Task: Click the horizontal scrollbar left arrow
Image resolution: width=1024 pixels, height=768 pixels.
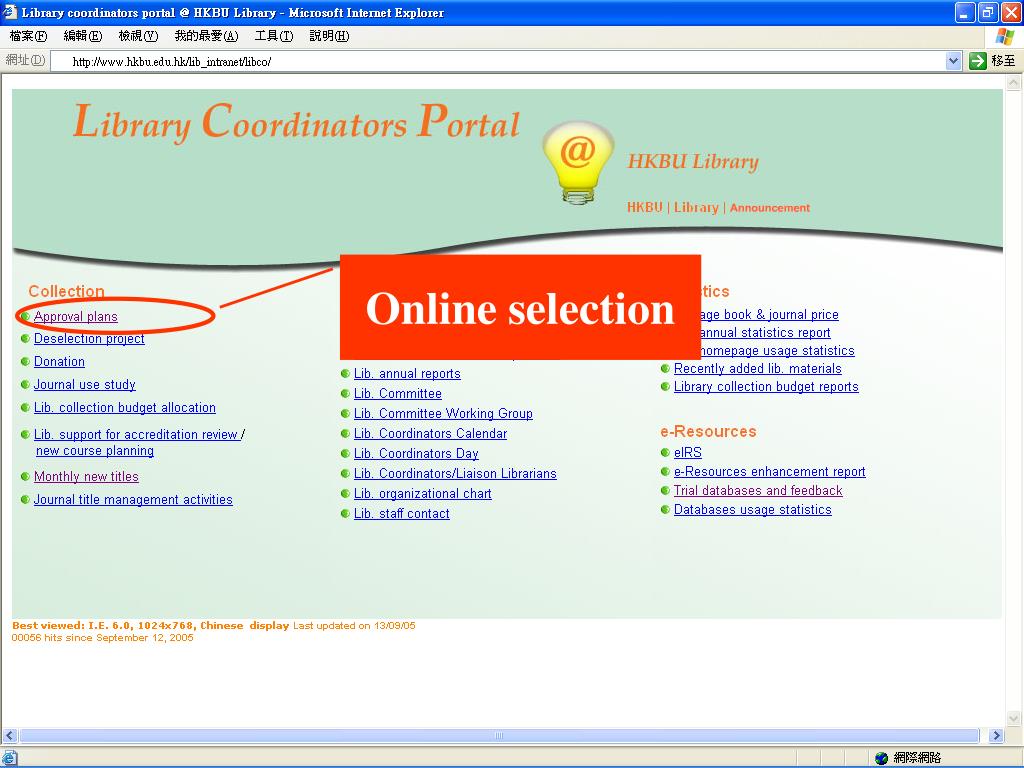Action: click(9, 735)
